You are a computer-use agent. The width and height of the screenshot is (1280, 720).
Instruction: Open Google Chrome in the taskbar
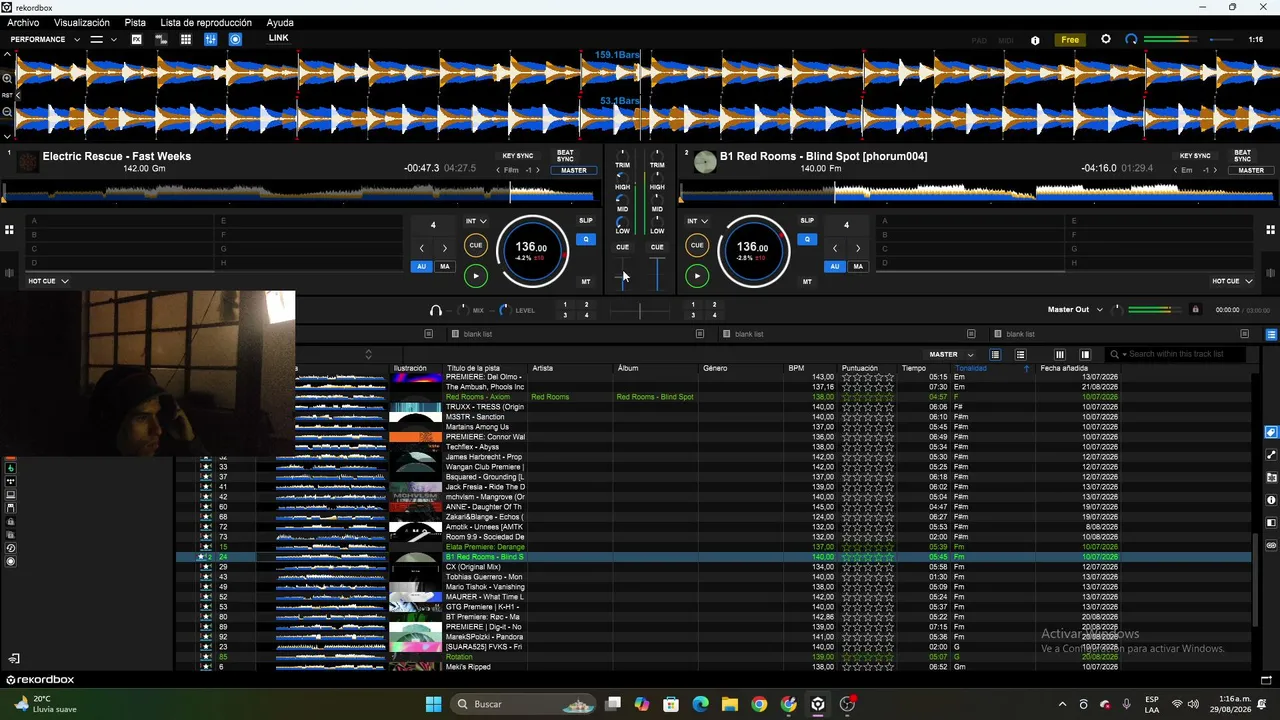(x=759, y=704)
